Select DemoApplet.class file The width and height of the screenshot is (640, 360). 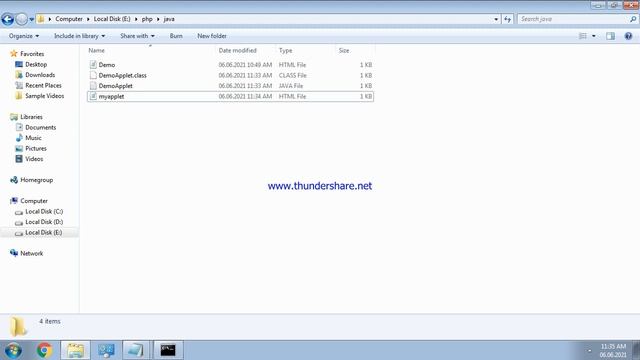click(x=230, y=75)
